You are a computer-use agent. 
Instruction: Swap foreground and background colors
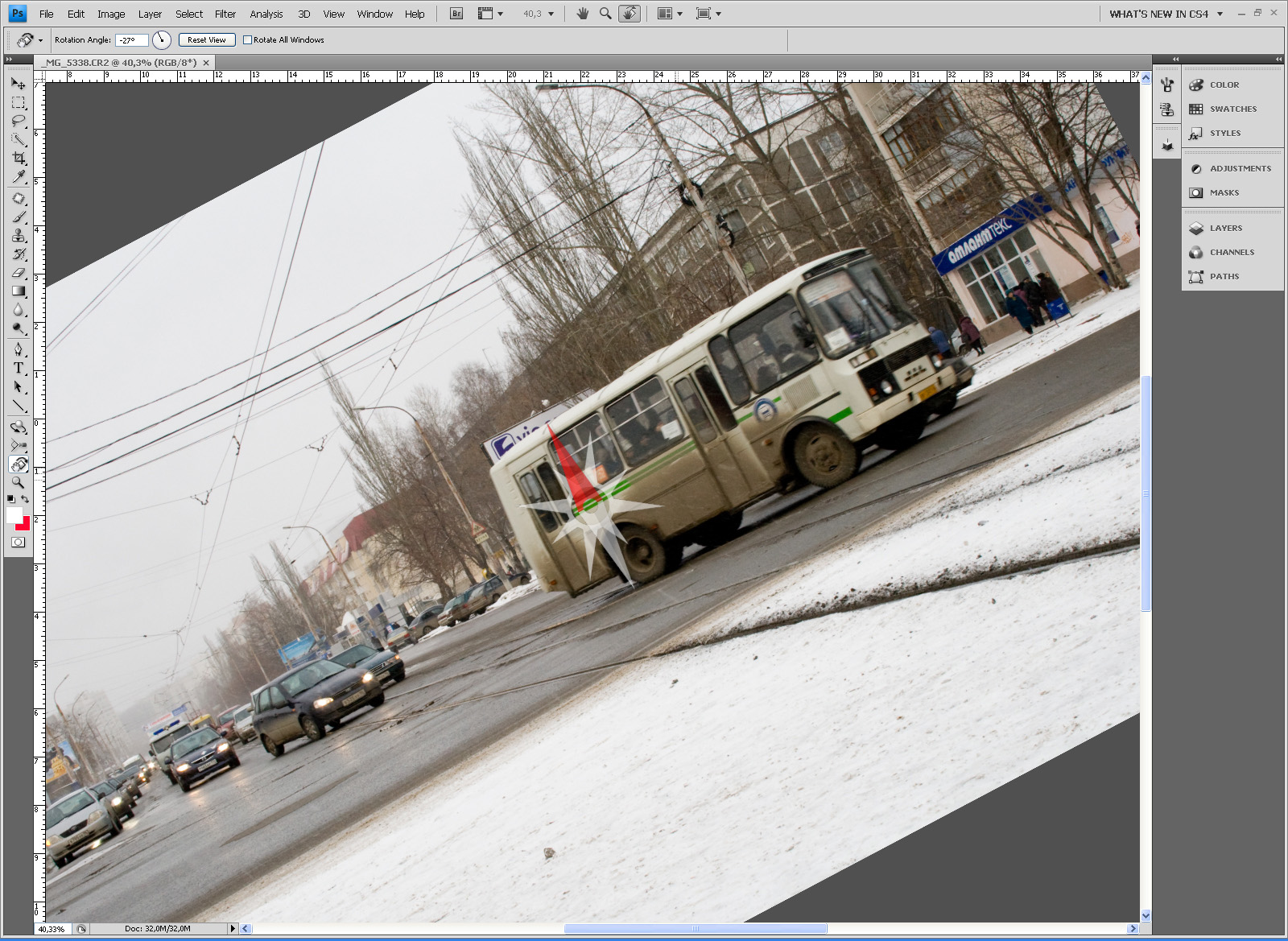[x=26, y=500]
